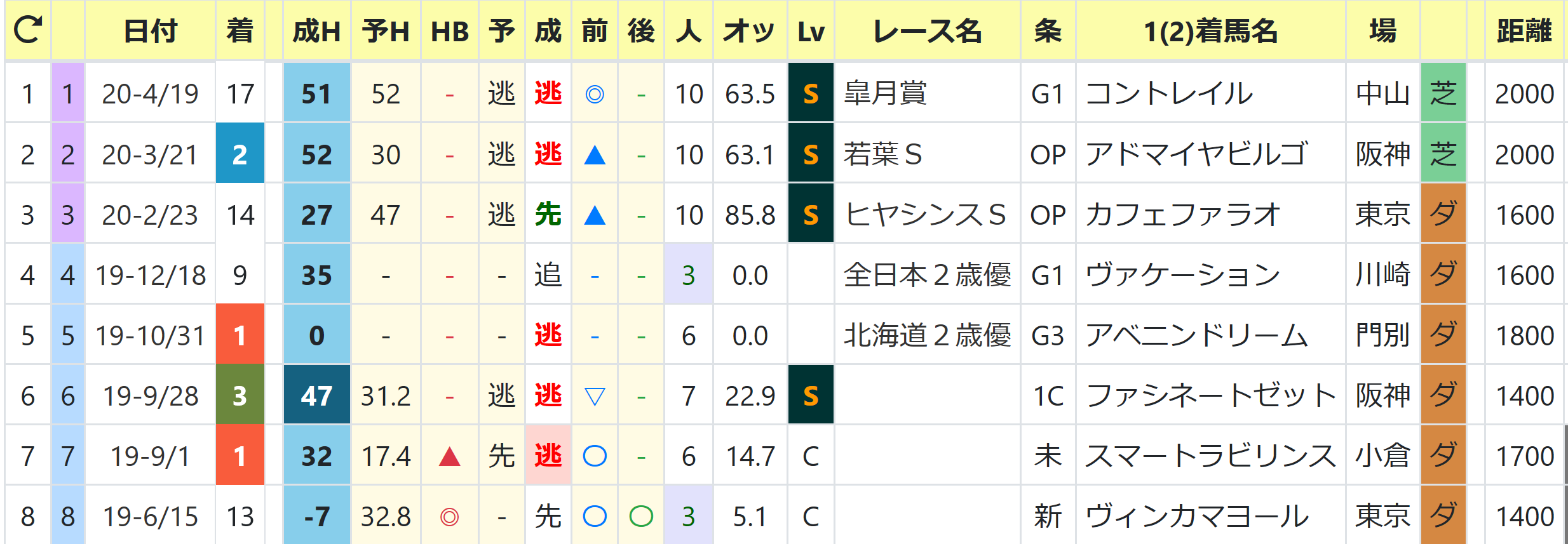Select horse name カフェファラオ

click(x=1182, y=215)
